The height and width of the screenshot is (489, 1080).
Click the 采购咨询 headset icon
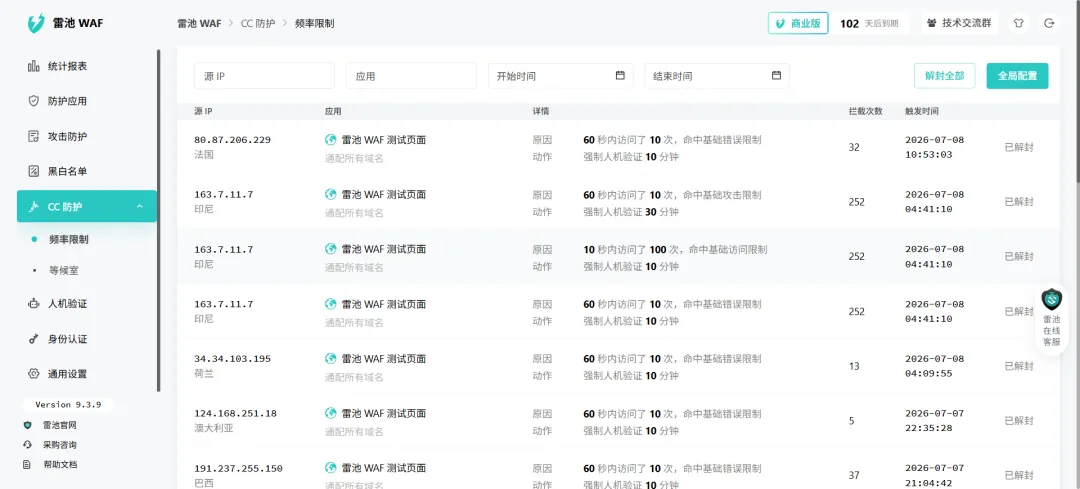28,445
